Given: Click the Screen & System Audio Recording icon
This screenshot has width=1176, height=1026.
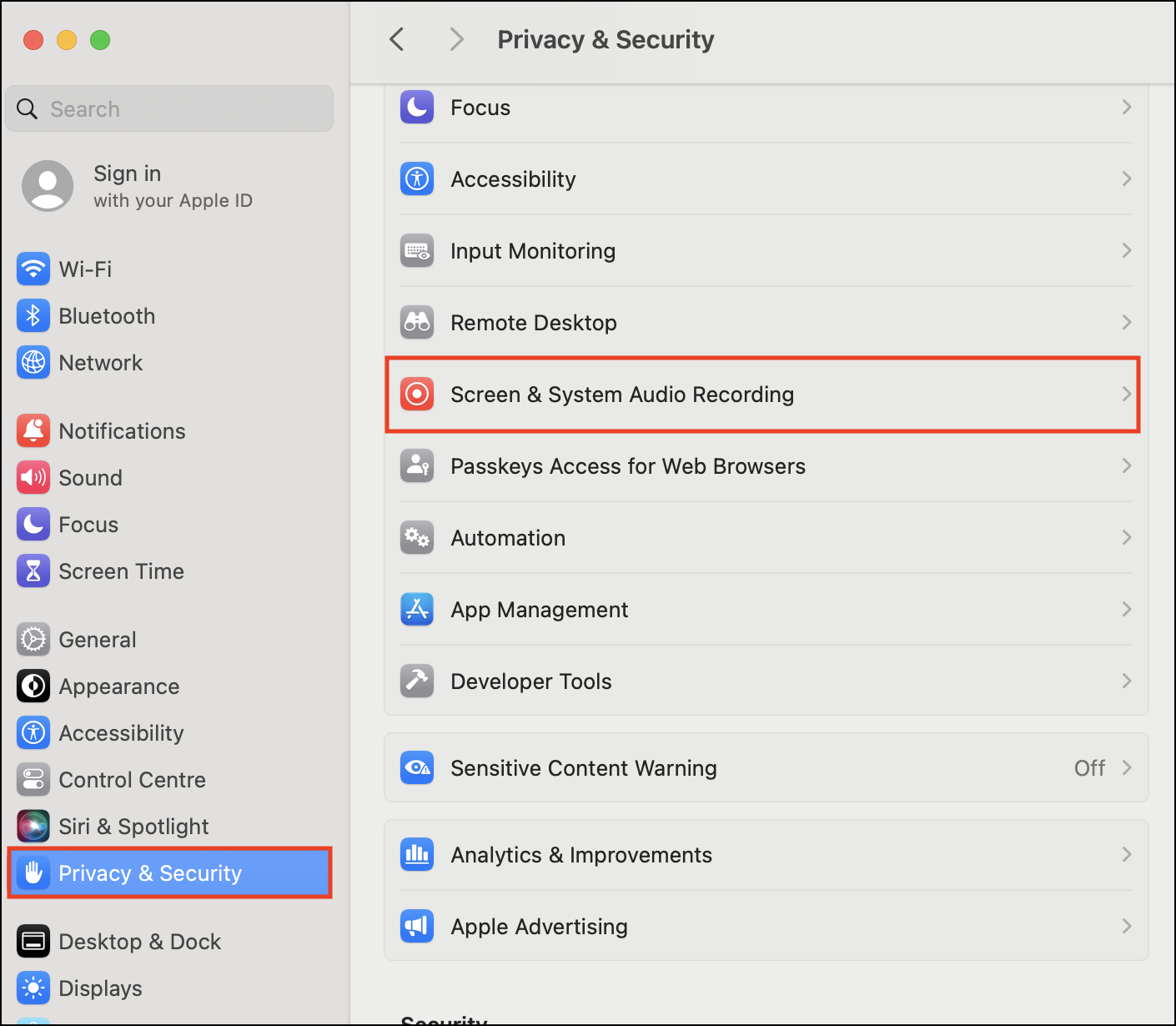Looking at the screenshot, I should pyautogui.click(x=417, y=394).
